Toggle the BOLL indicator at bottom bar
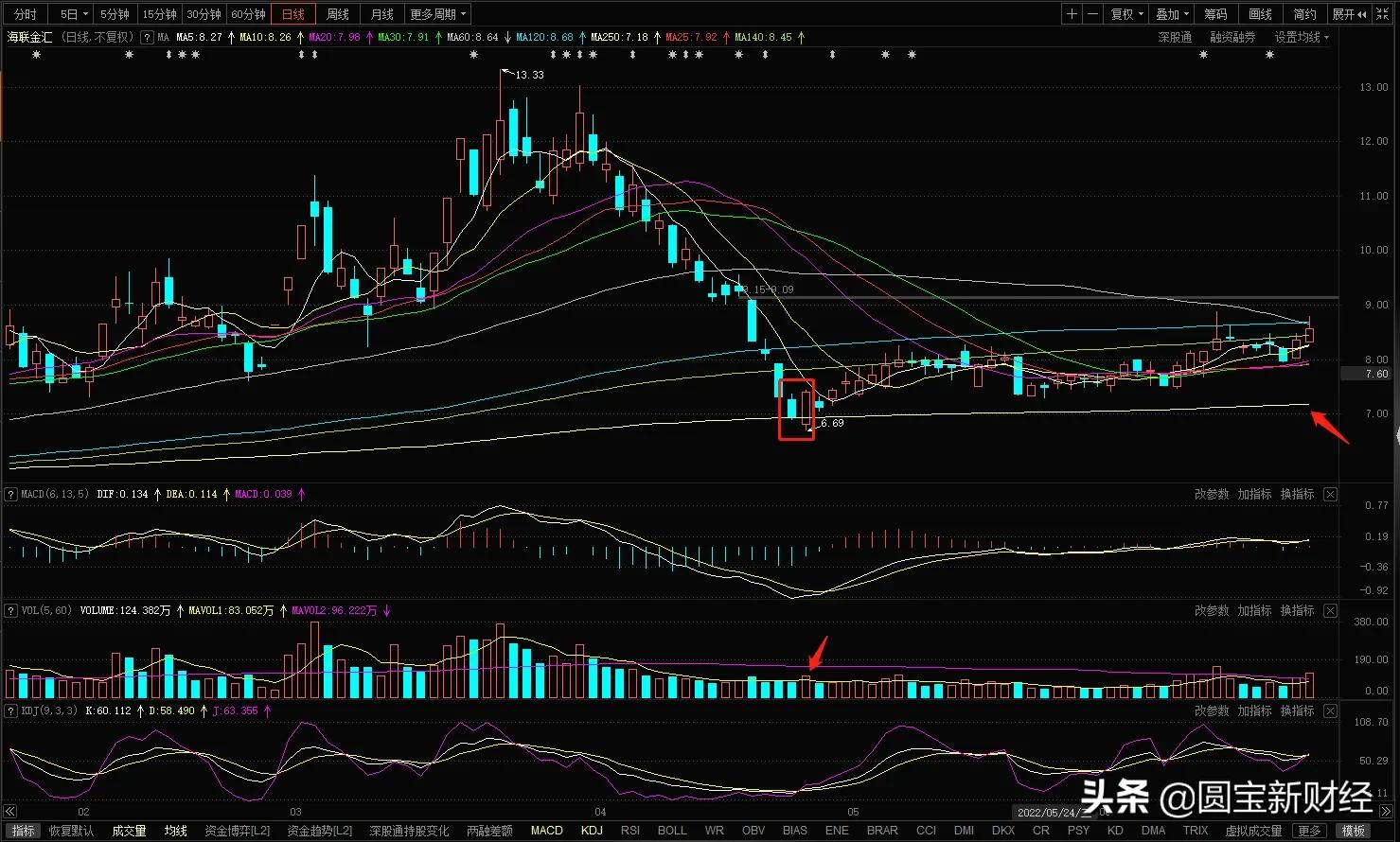This screenshot has height=842, width=1400. pos(672,831)
